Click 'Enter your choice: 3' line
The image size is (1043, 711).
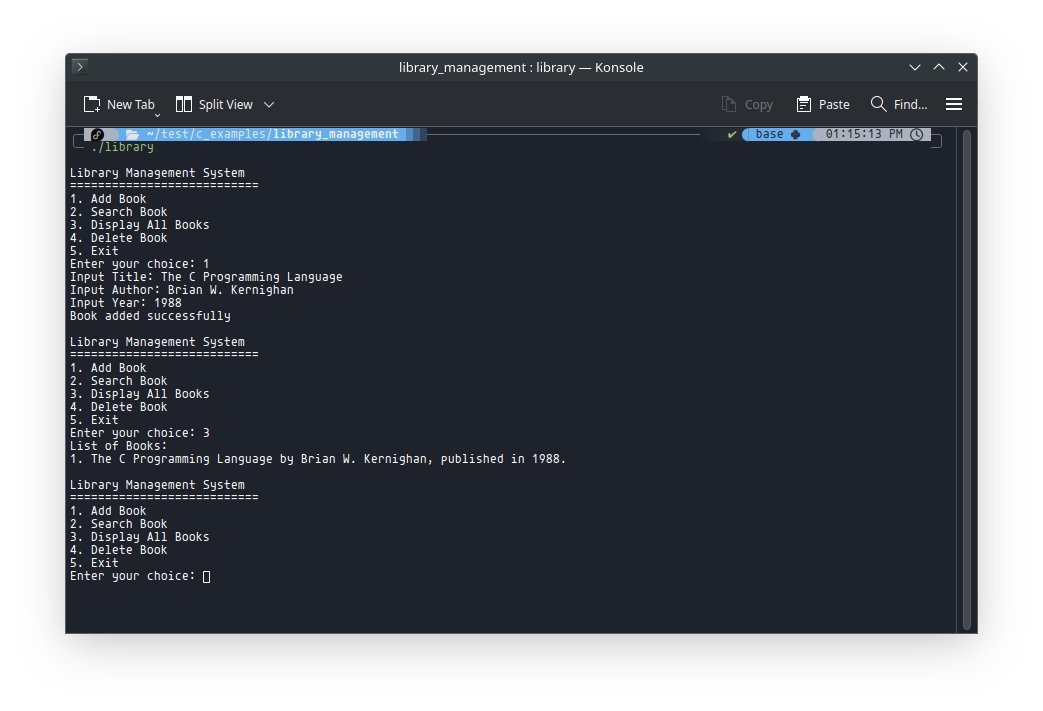point(140,433)
